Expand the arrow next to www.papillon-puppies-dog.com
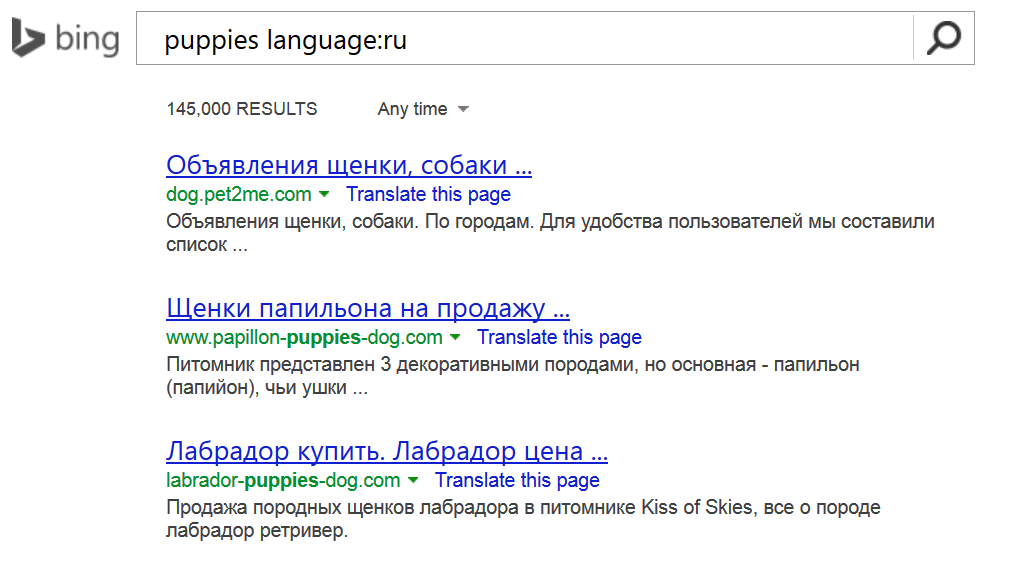 click(455, 337)
